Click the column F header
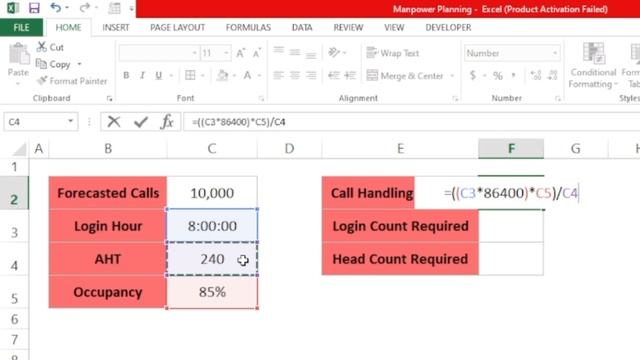 (511, 149)
